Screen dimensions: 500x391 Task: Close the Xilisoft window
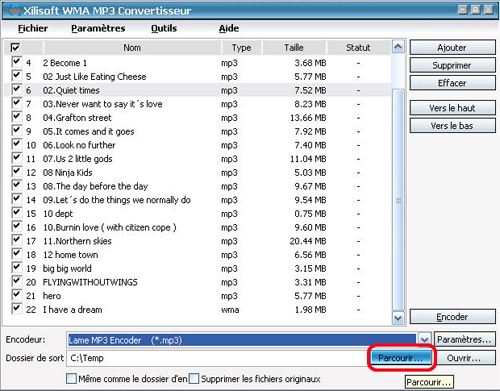pyautogui.click(x=488, y=10)
